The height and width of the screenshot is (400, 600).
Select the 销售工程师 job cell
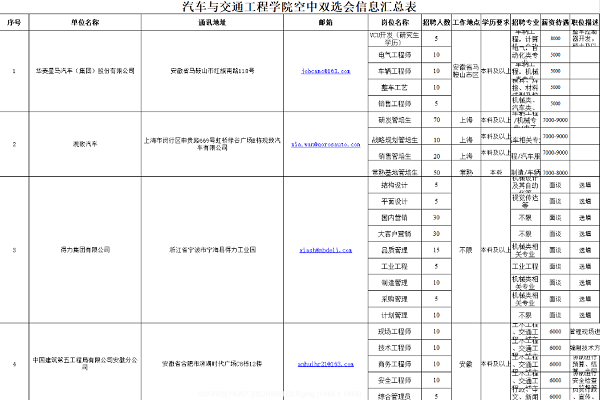pyautogui.click(x=395, y=104)
